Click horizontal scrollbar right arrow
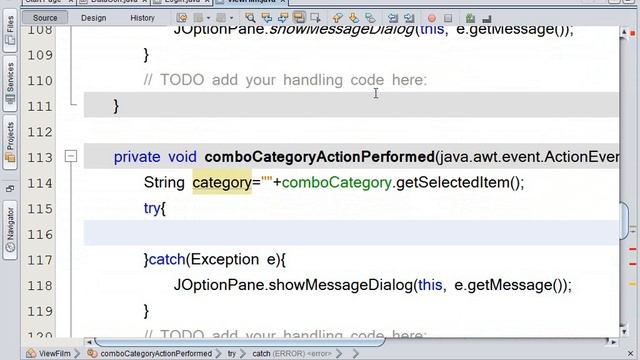Viewport: 640px width, 360px height. [x=613, y=342]
